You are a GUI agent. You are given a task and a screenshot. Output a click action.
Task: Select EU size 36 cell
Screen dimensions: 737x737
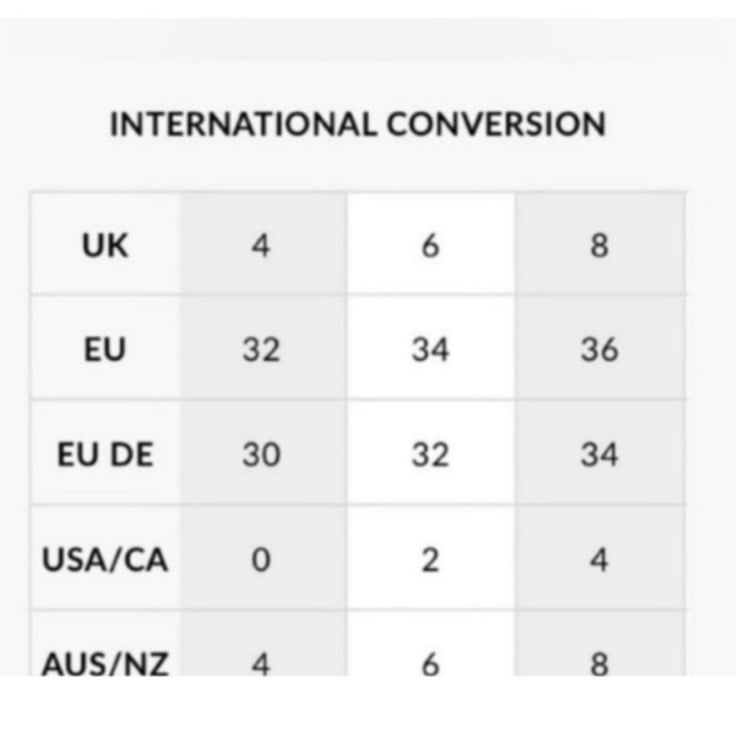pos(600,348)
